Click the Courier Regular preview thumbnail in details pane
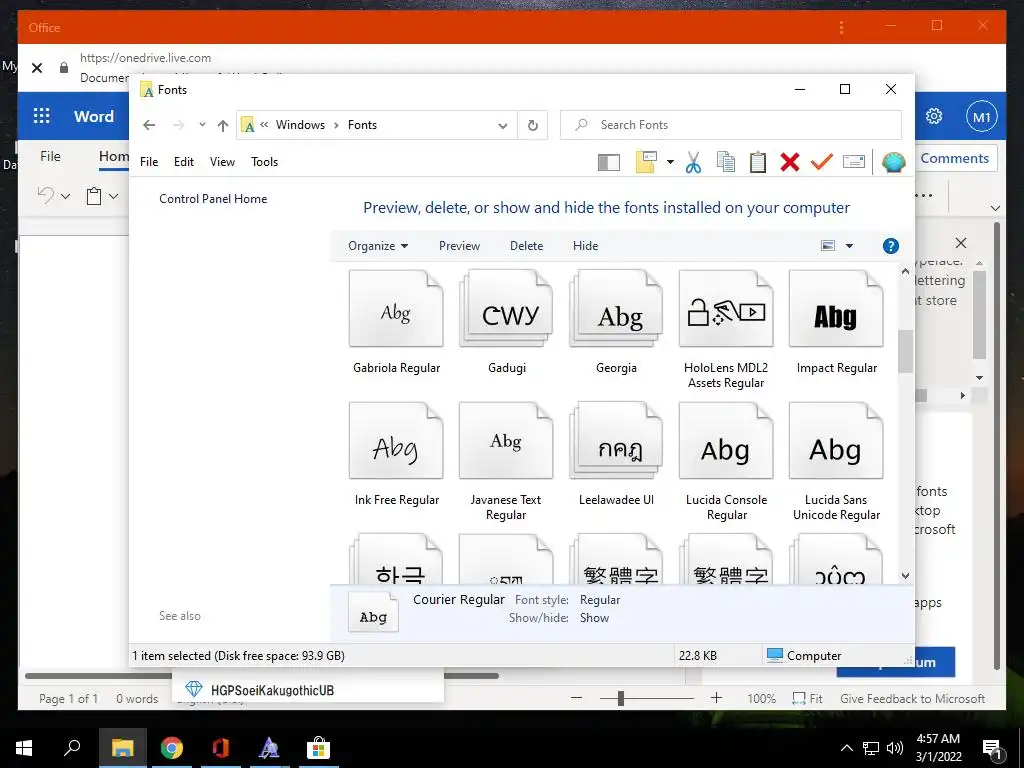The image size is (1024, 768). (373, 612)
